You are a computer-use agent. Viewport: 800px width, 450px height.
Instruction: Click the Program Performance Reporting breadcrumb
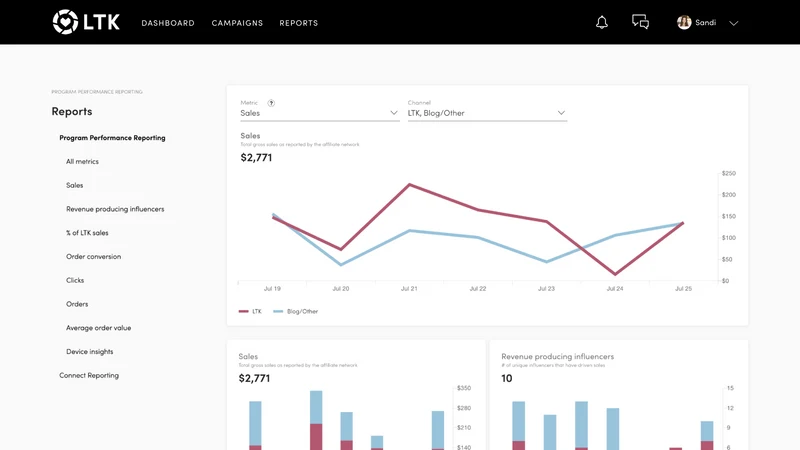pos(97,92)
